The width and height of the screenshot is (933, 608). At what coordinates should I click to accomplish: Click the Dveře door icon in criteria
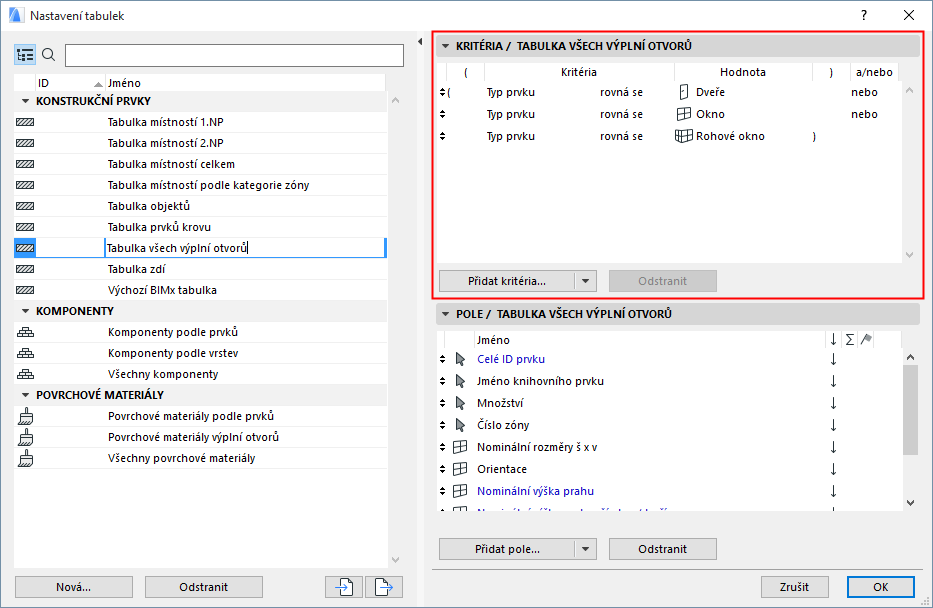(684, 92)
